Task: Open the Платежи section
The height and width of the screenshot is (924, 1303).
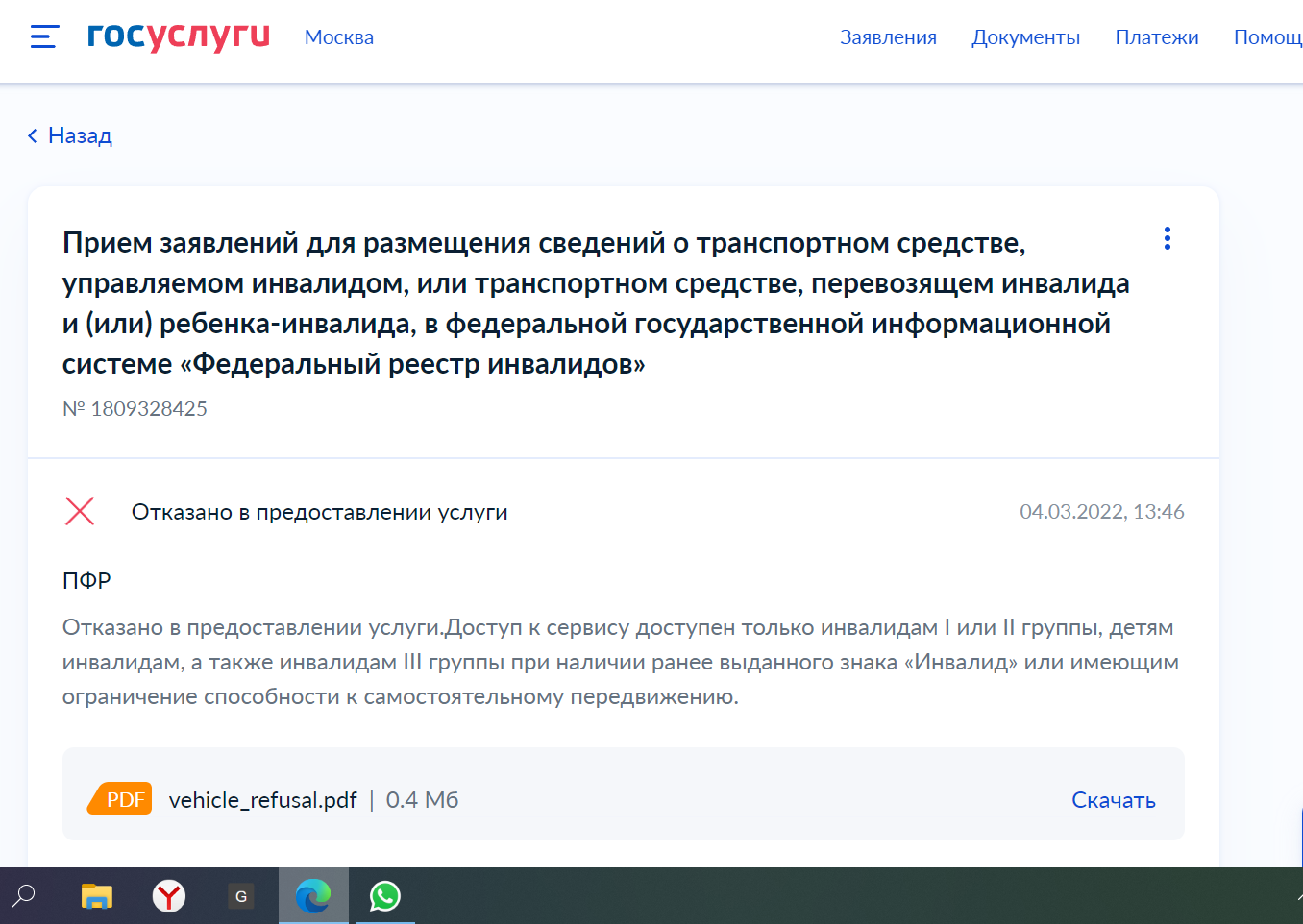Action: pos(1157,37)
